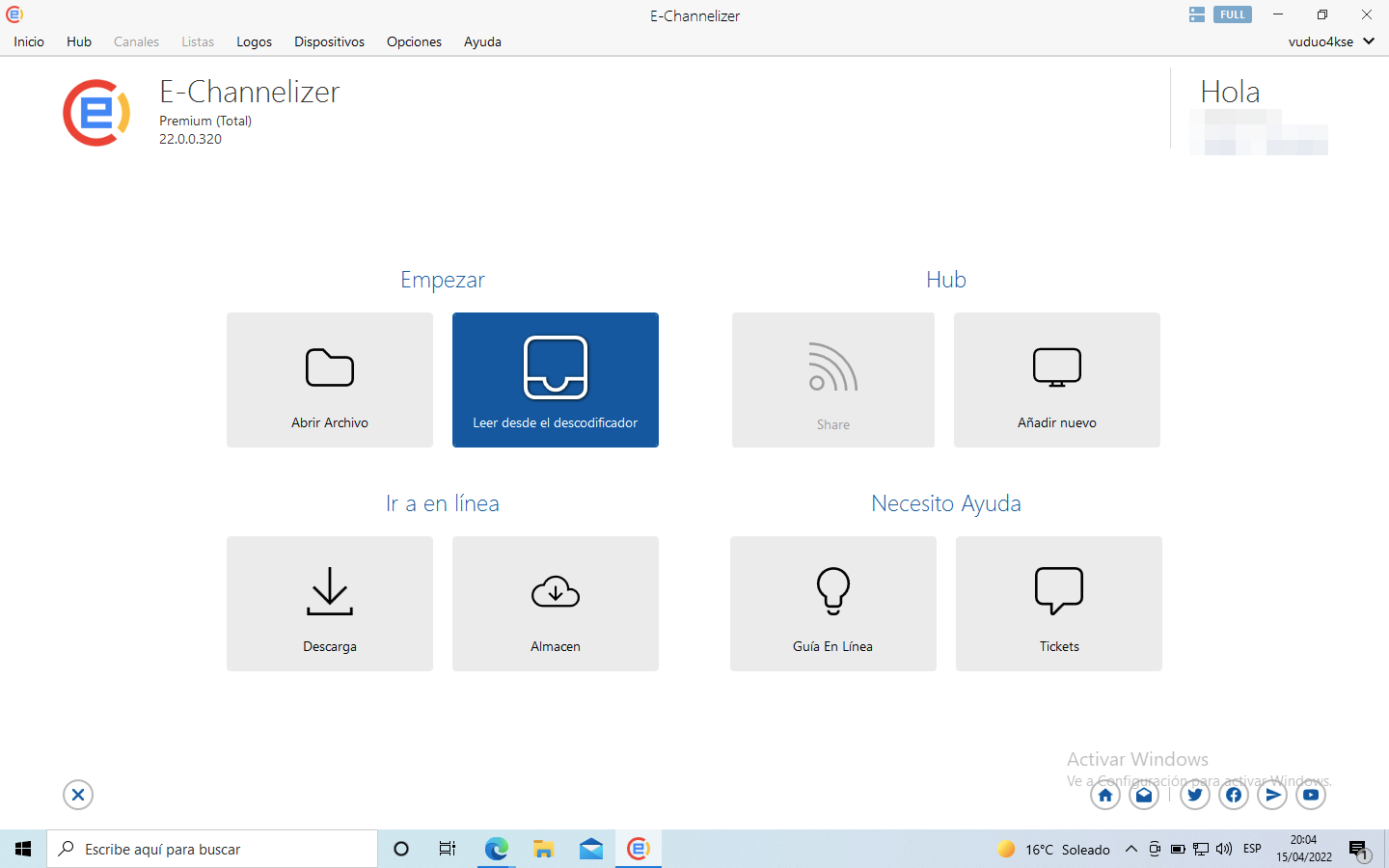Viewport: 1389px width, 868px height.
Task: Select the Añadir nuevo monitor tile
Action: click(1057, 380)
